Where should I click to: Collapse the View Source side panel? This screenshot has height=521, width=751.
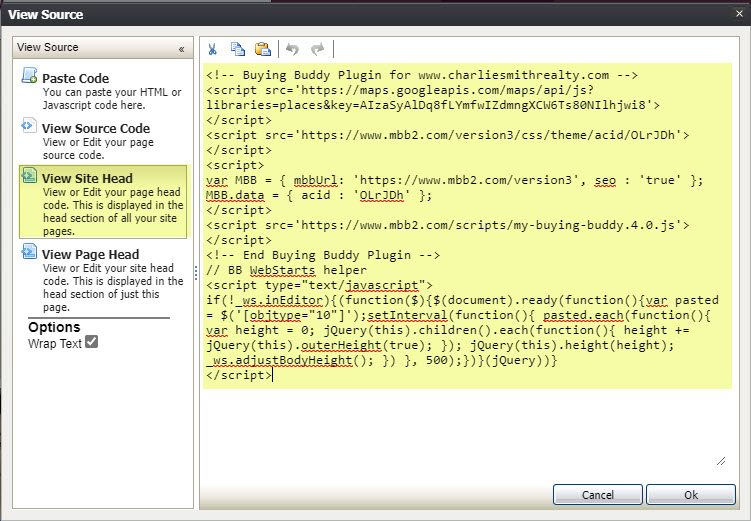click(x=181, y=49)
